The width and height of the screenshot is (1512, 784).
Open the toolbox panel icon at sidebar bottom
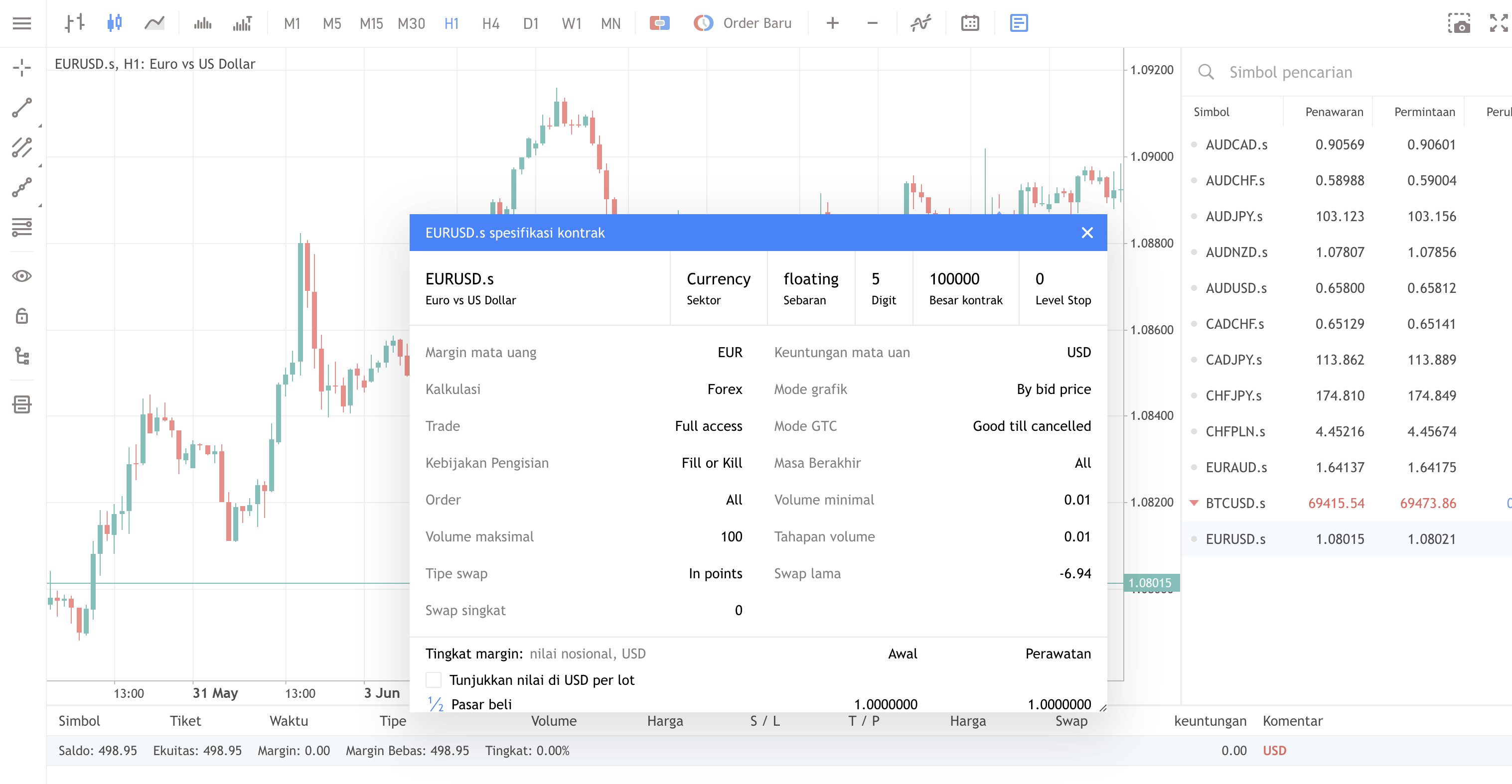[22, 404]
